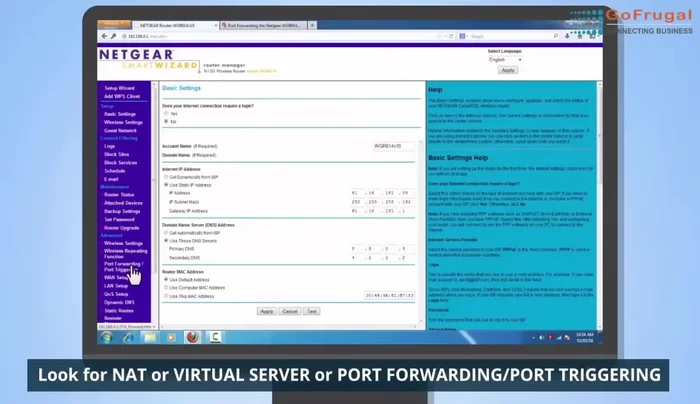Click the taskbar clock
This screenshot has height=404, width=700.
pos(584,337)
